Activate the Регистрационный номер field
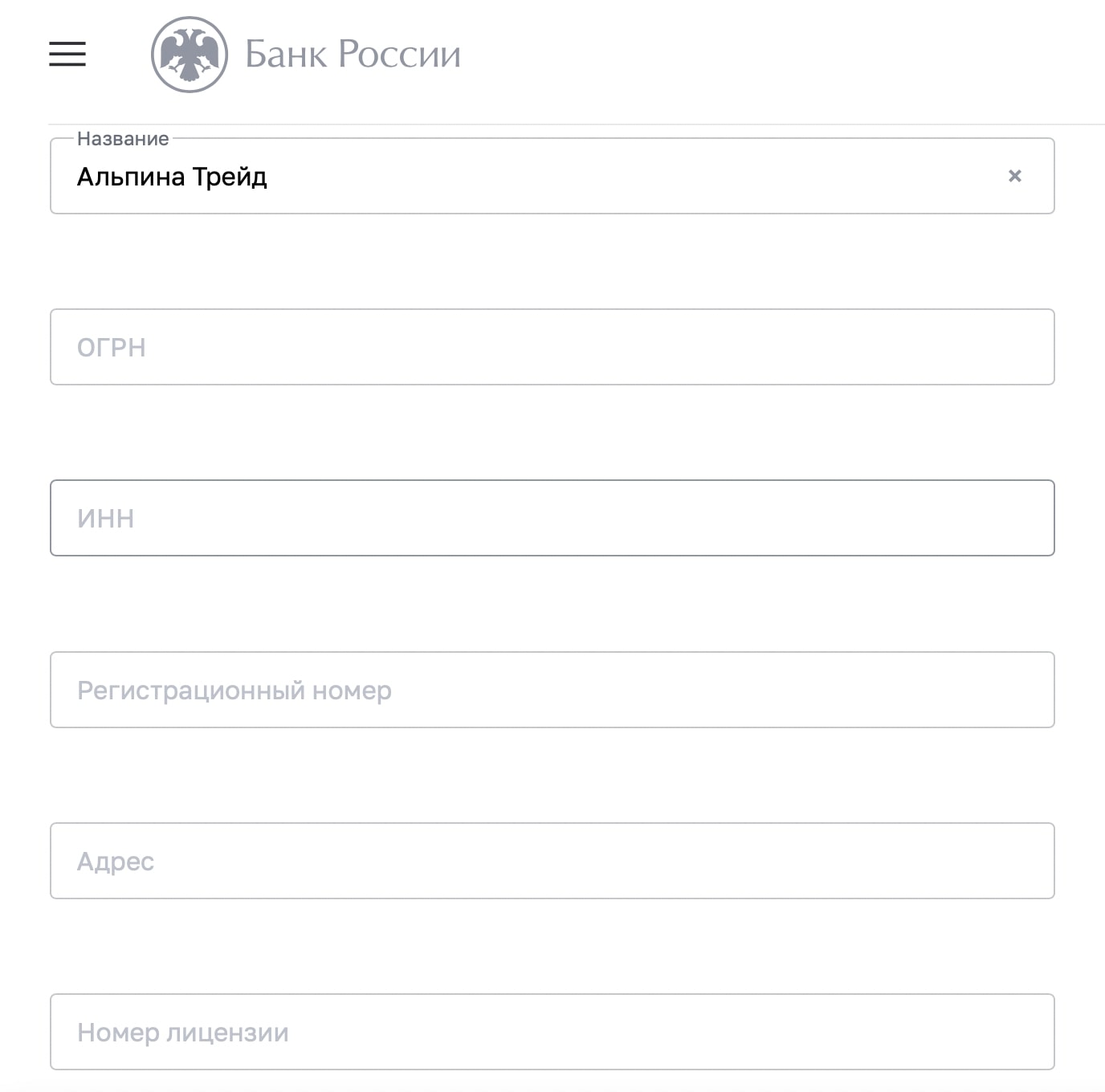 click(x=552, y=690)
